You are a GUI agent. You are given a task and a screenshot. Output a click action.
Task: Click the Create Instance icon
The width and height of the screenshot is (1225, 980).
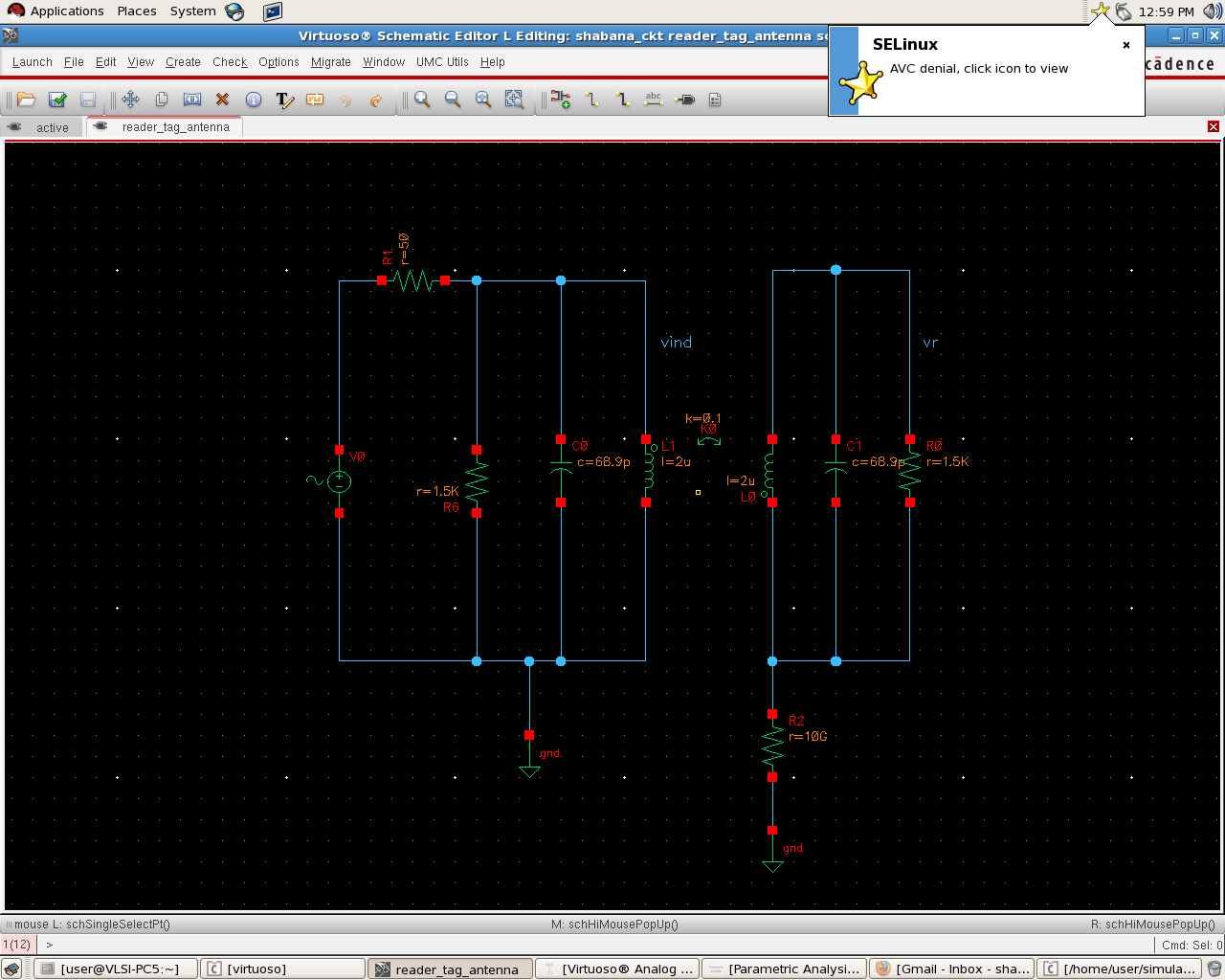click(561, 100)
